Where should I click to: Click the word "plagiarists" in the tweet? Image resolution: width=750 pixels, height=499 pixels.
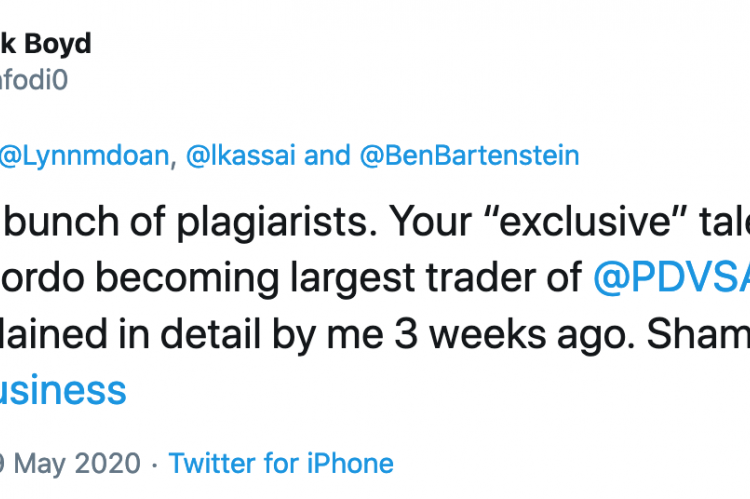coord(277,222)
